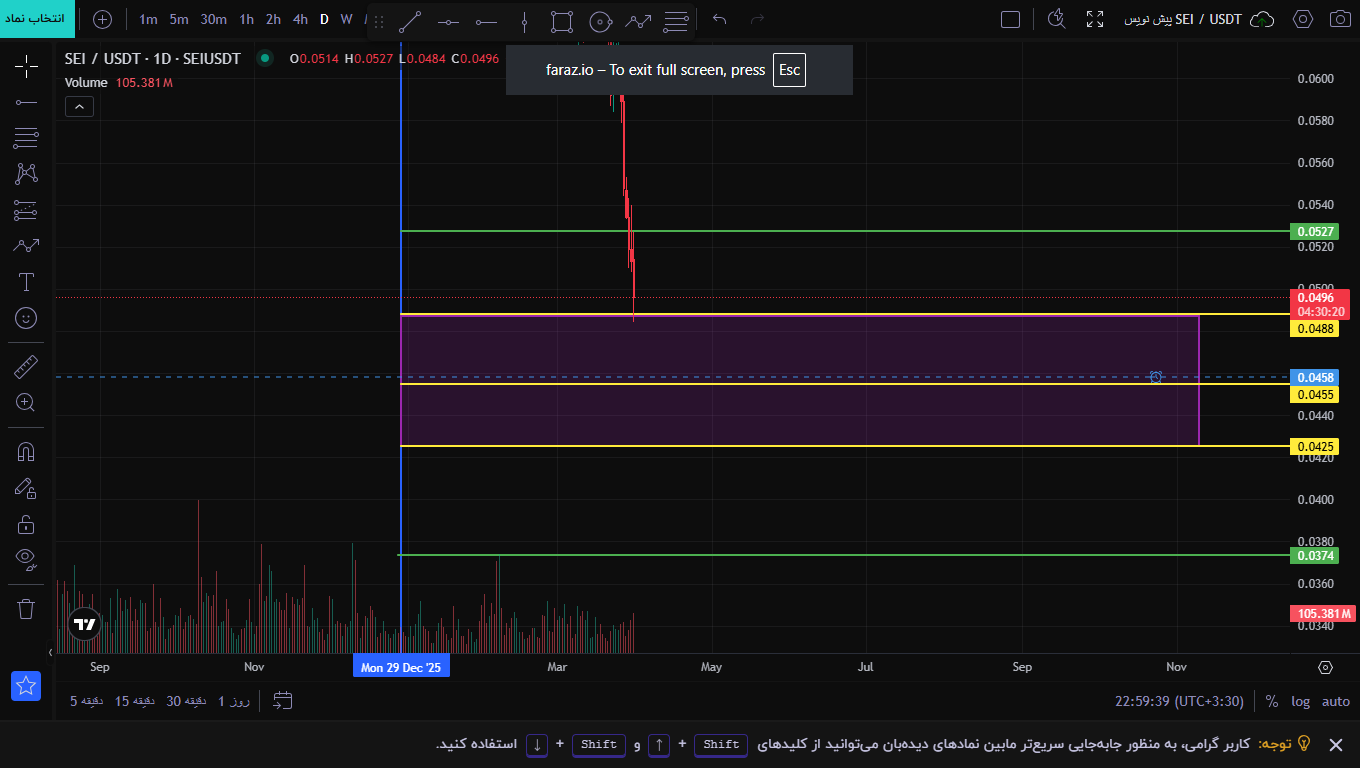Select the polyline path tool in floating toolbar
The width and height of the screenshot is (1360, 768).
click(x=638, y=20)
